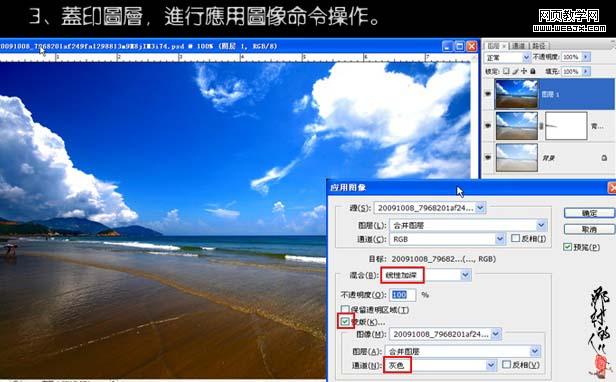Click the 不透明度(O) opacity input field
Viewport: 616px width, 382px height.
[402, 295]
